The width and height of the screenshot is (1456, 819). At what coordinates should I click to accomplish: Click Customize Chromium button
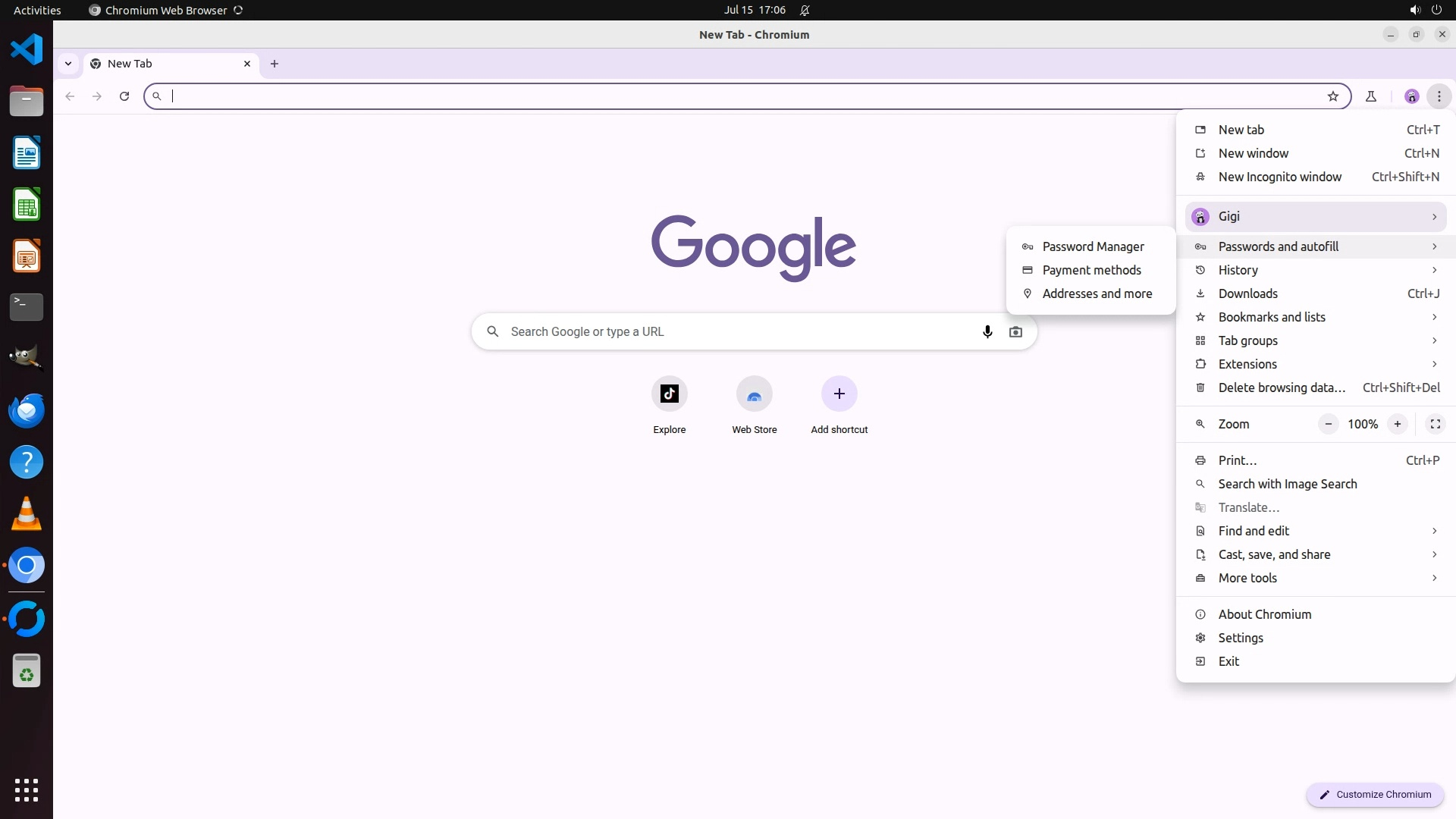[x=1374, y=794]
